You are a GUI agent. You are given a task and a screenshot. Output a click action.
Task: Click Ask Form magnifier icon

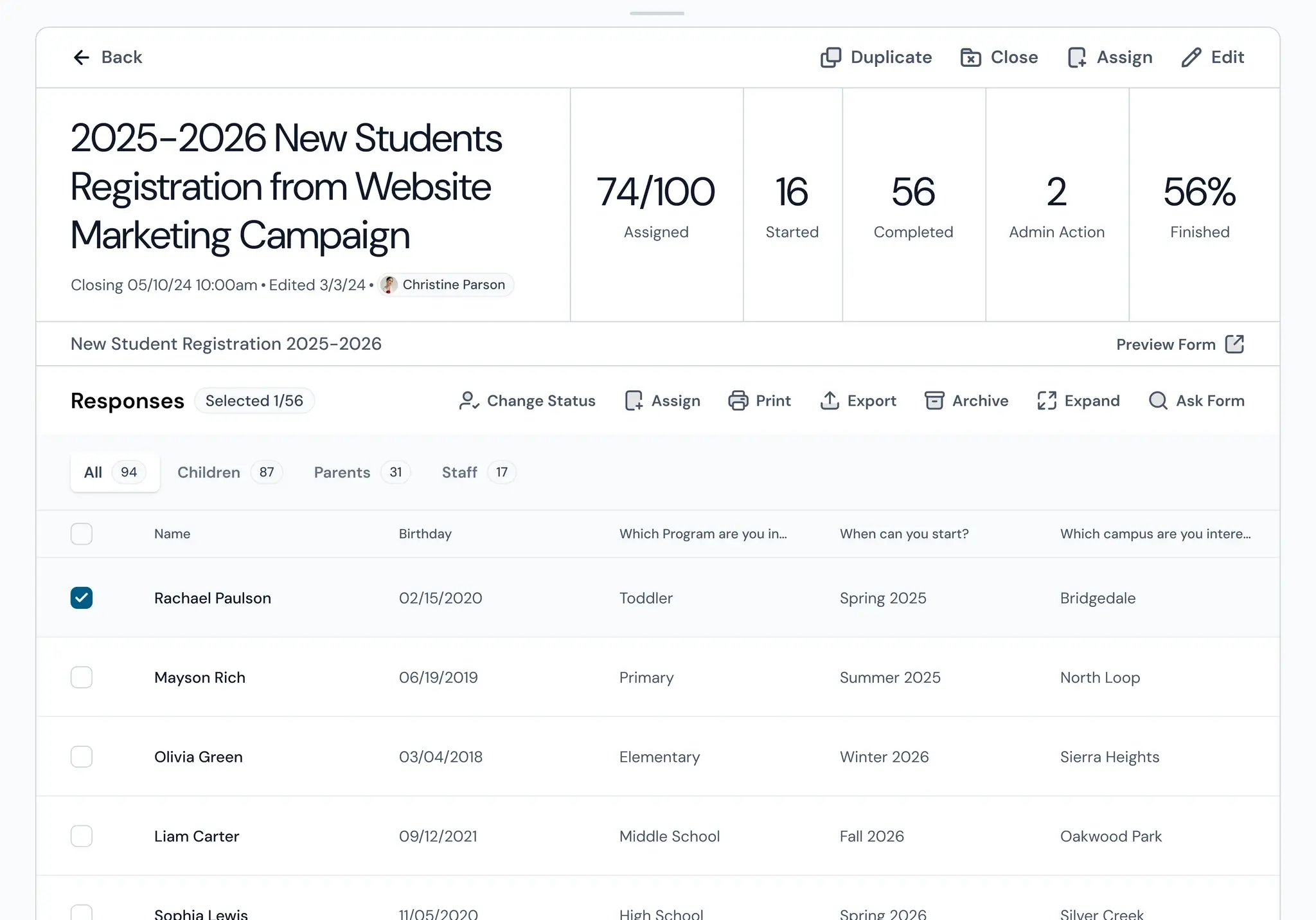[1158, 401]
